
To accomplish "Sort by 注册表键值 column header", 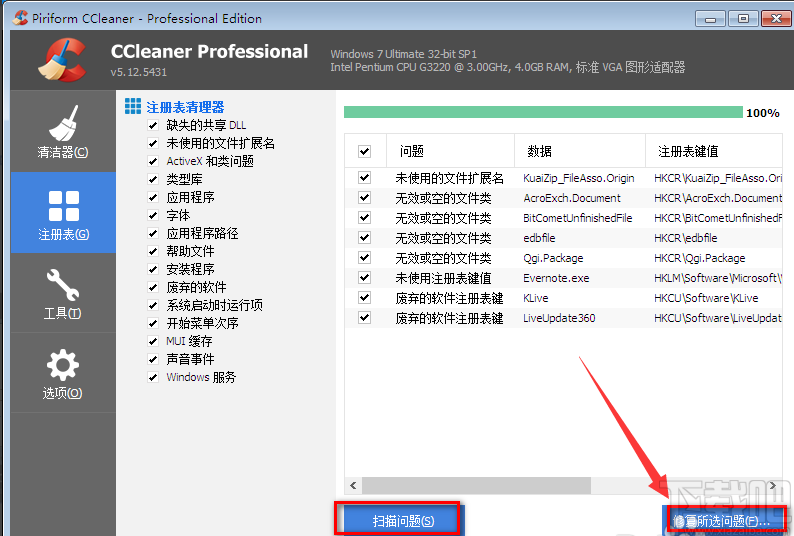I will tap(714, 151).
